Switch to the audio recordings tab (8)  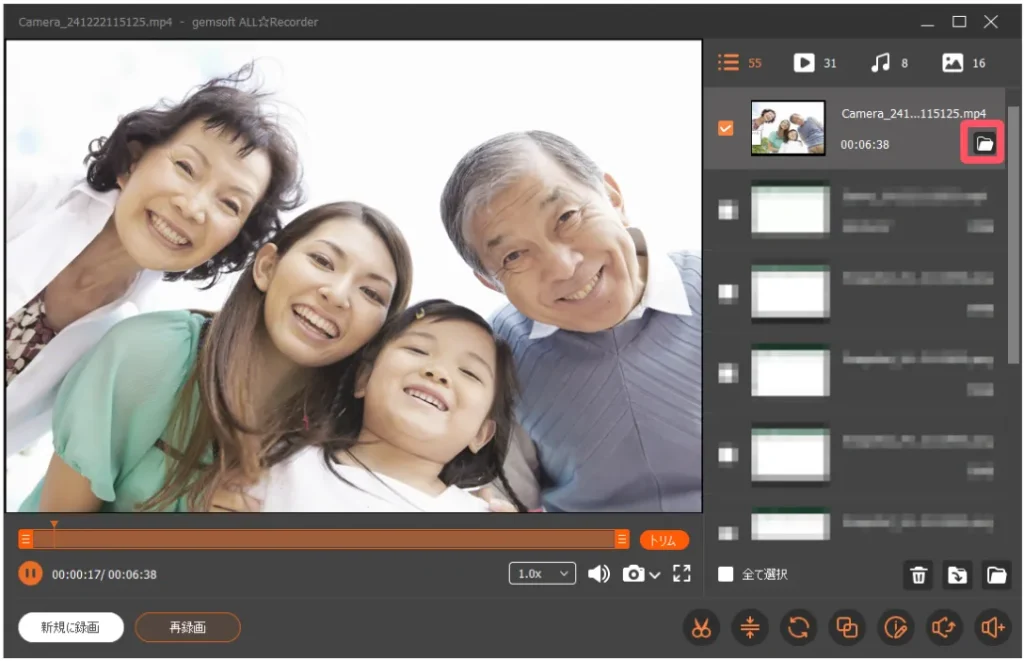tap(889, 63)
